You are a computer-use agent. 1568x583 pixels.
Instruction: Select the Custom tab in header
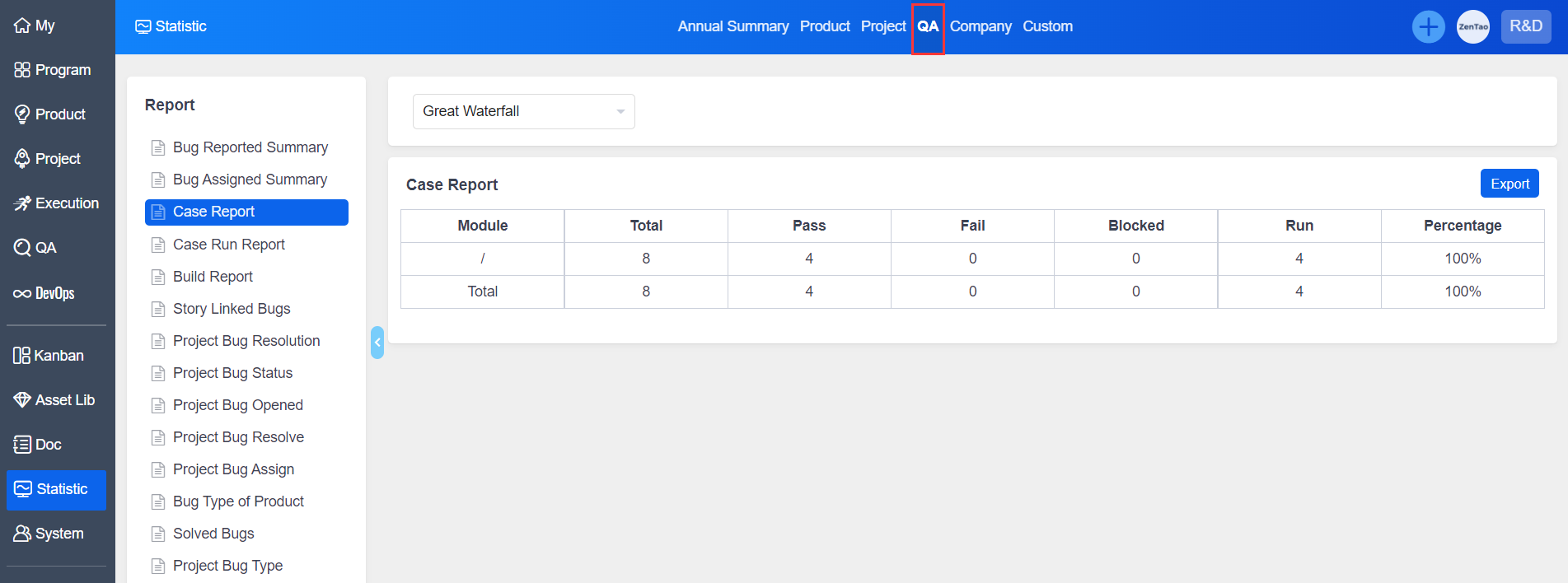(1047, 26)
